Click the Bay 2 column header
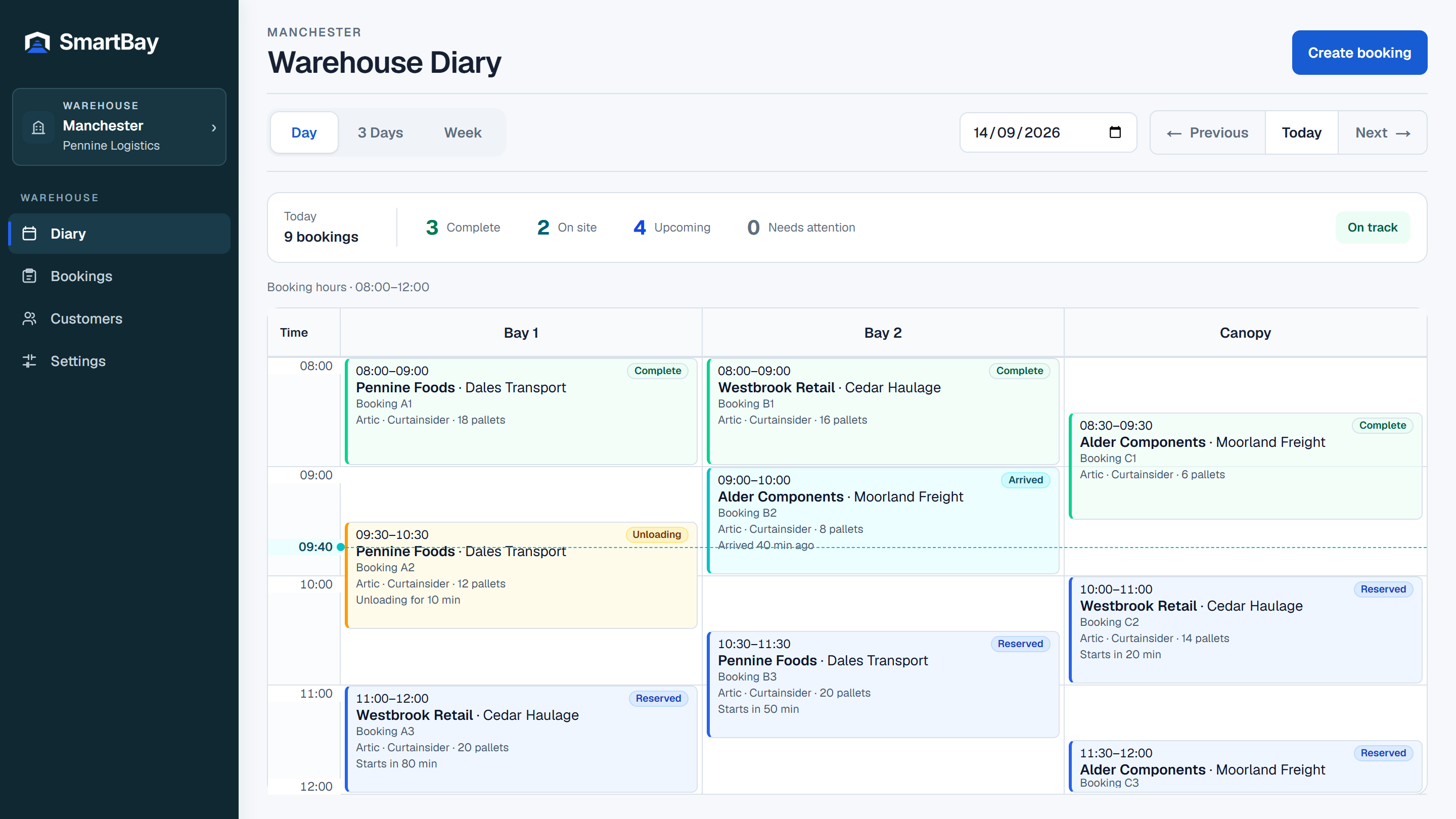 pyautogui.click(x=883, y=333)
